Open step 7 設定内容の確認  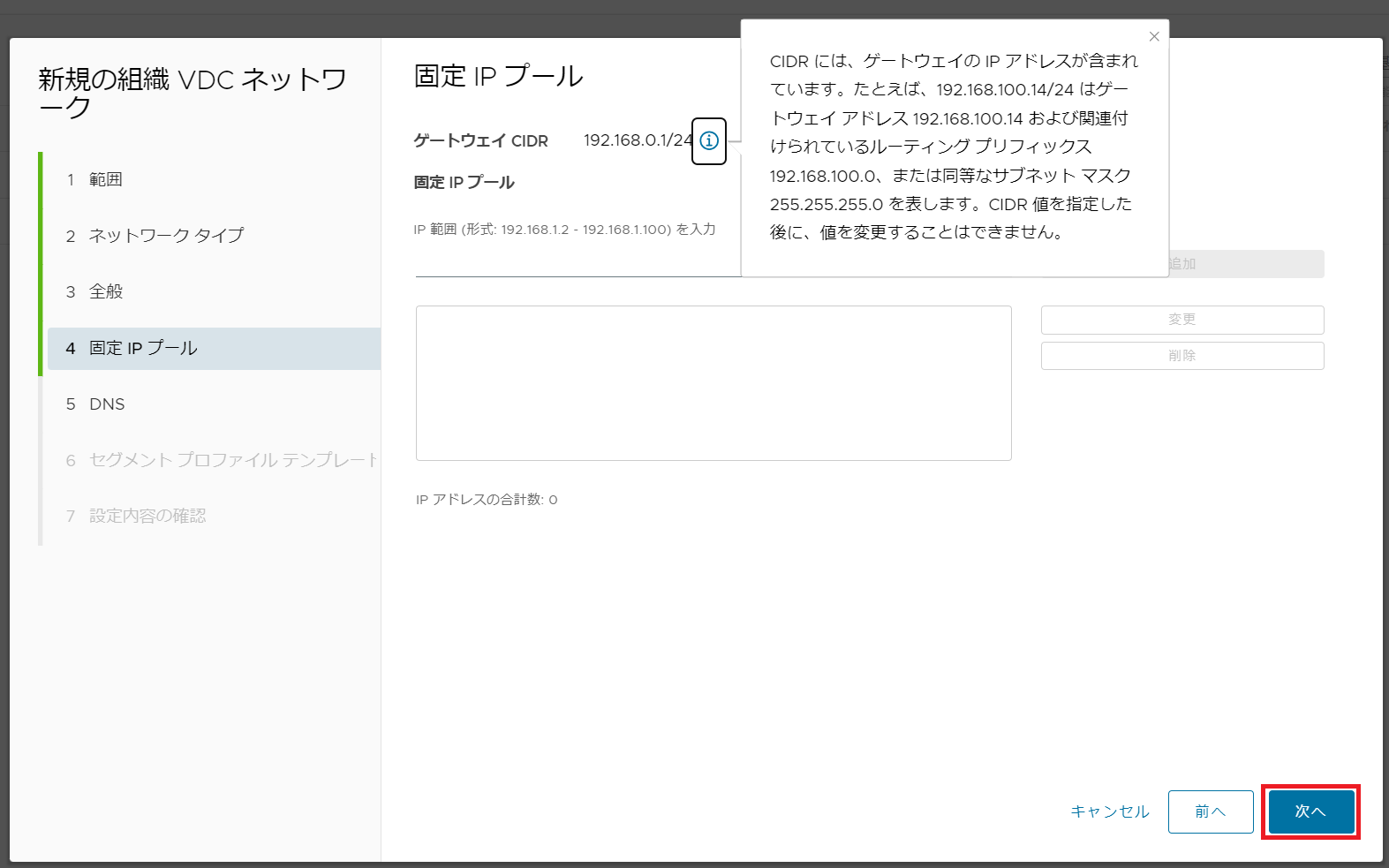[214, 516]
